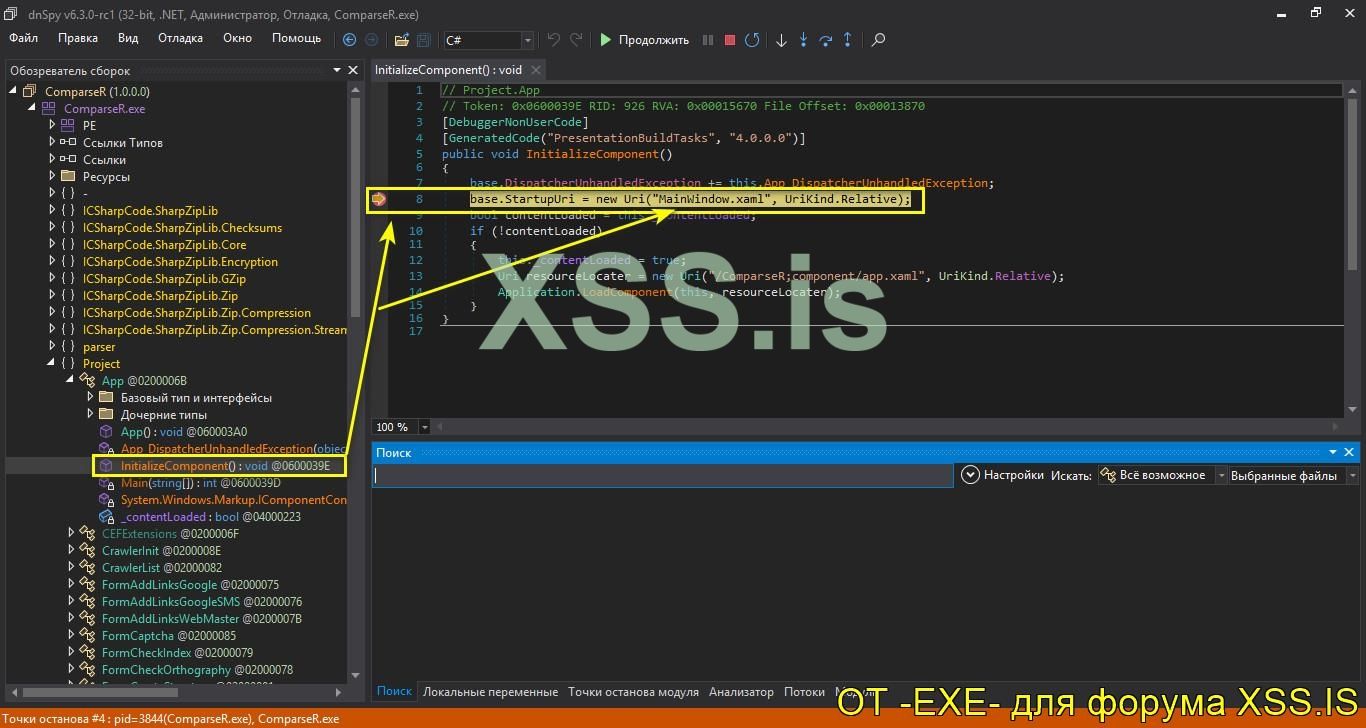Screen dimensions: 1366x728
Task: Click the Restart debugging icon
Action: (x=752, y=40)
